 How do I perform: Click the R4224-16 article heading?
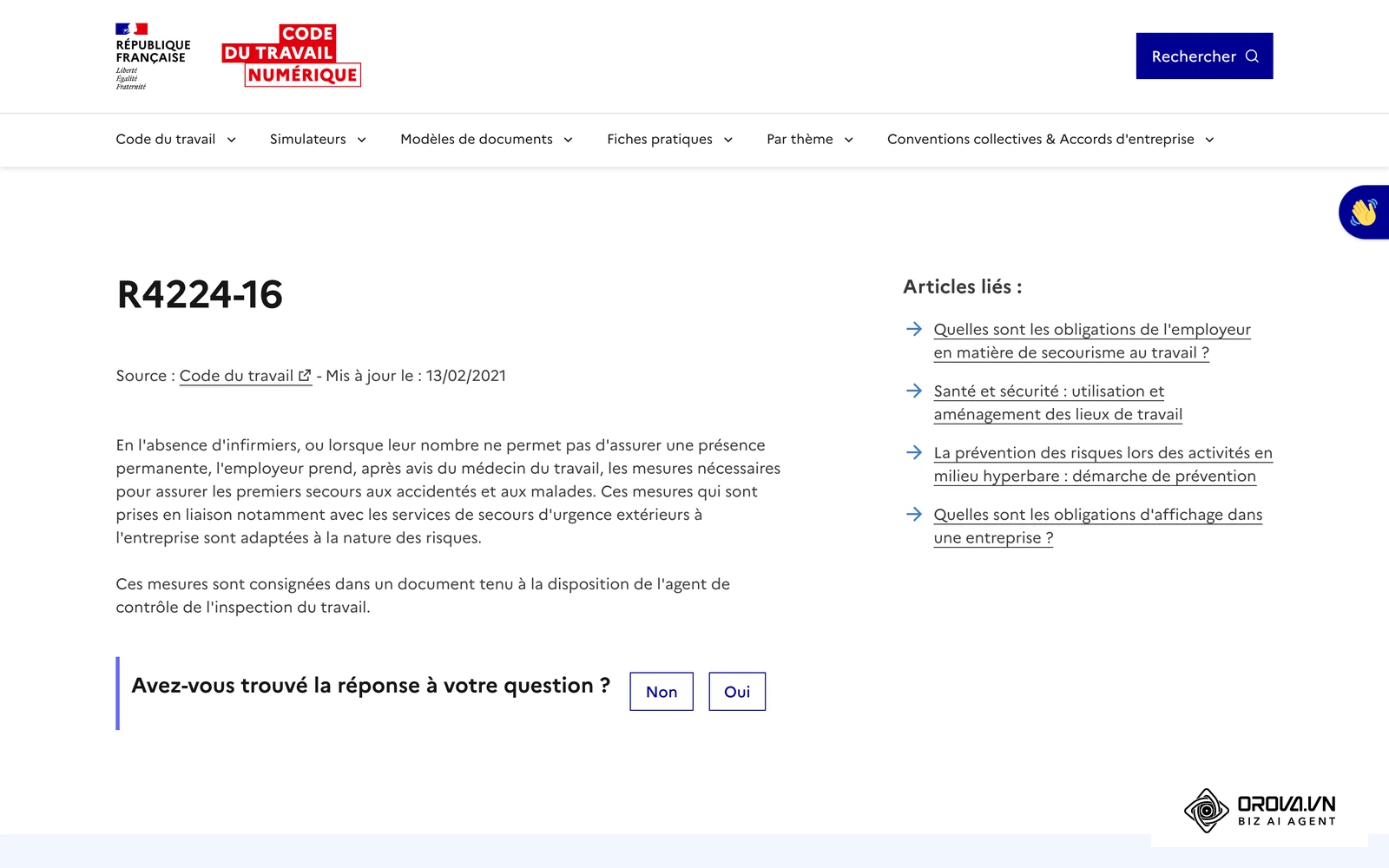click(200, 295)
